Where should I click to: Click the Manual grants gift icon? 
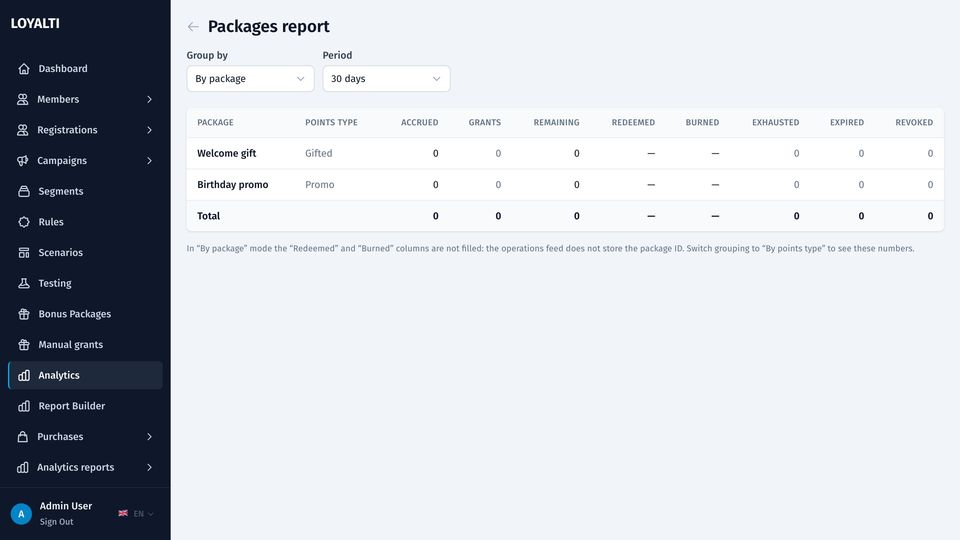pos(24,345)
